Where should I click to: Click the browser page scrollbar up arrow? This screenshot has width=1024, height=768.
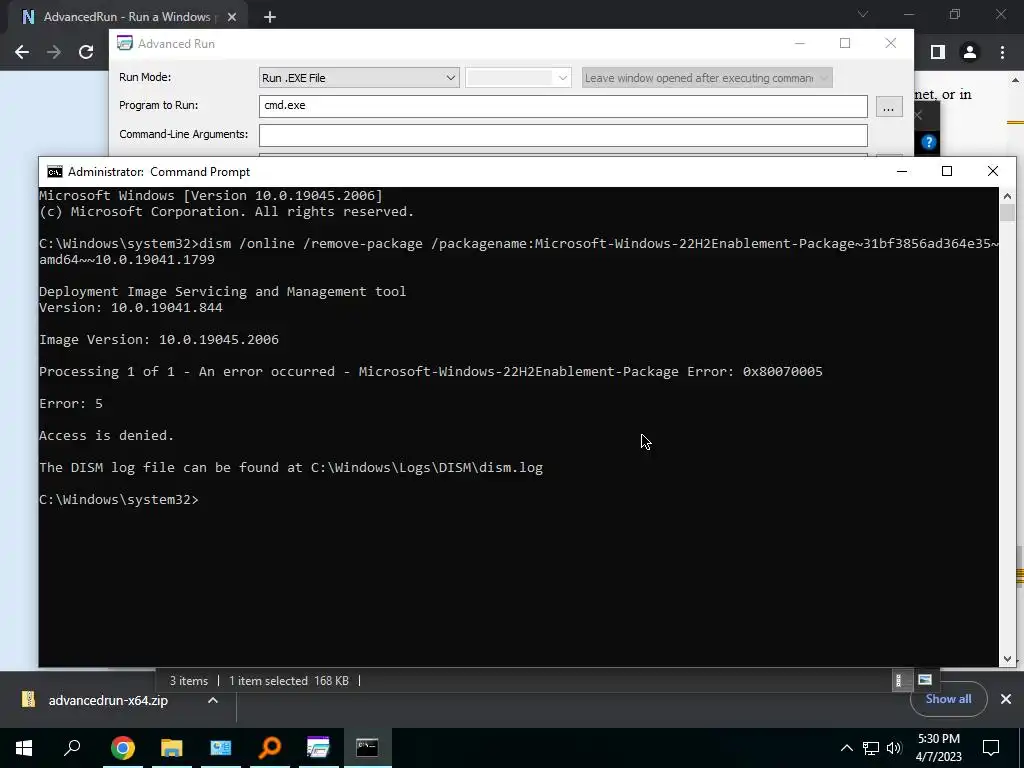(x=1016, y=81)
